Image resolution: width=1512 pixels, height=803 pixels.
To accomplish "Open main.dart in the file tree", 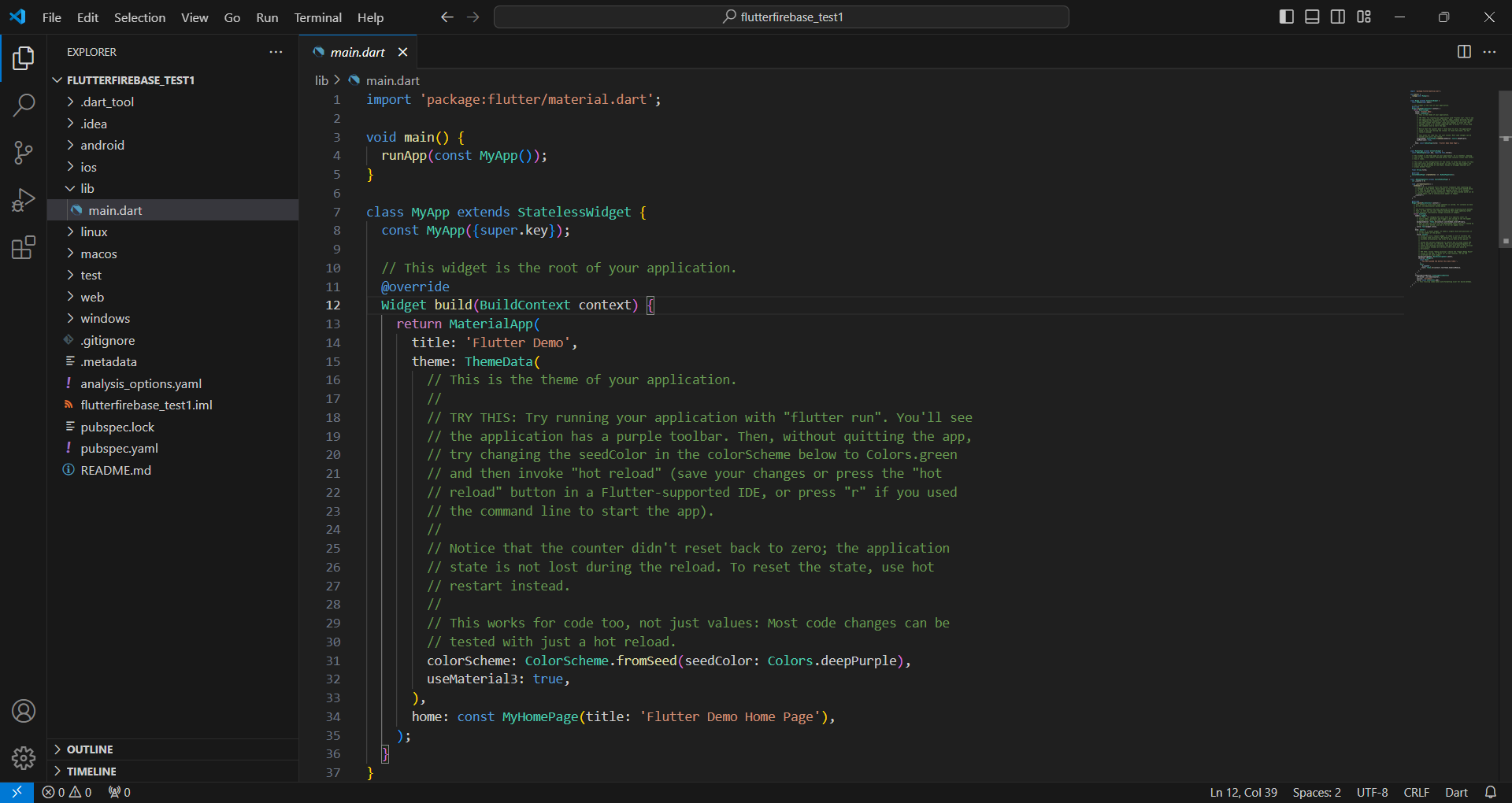I will pyautogui.click(x=172, y=210).
